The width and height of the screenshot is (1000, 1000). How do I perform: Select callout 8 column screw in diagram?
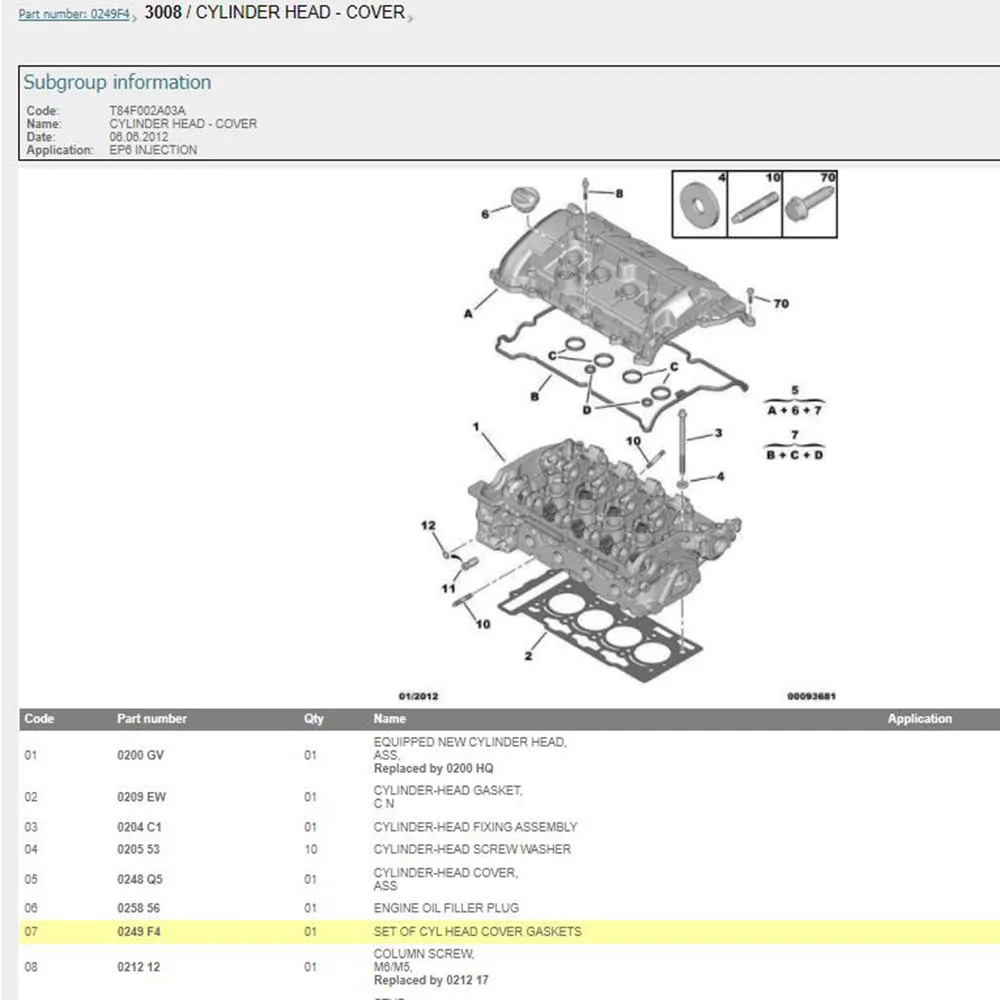619,193
